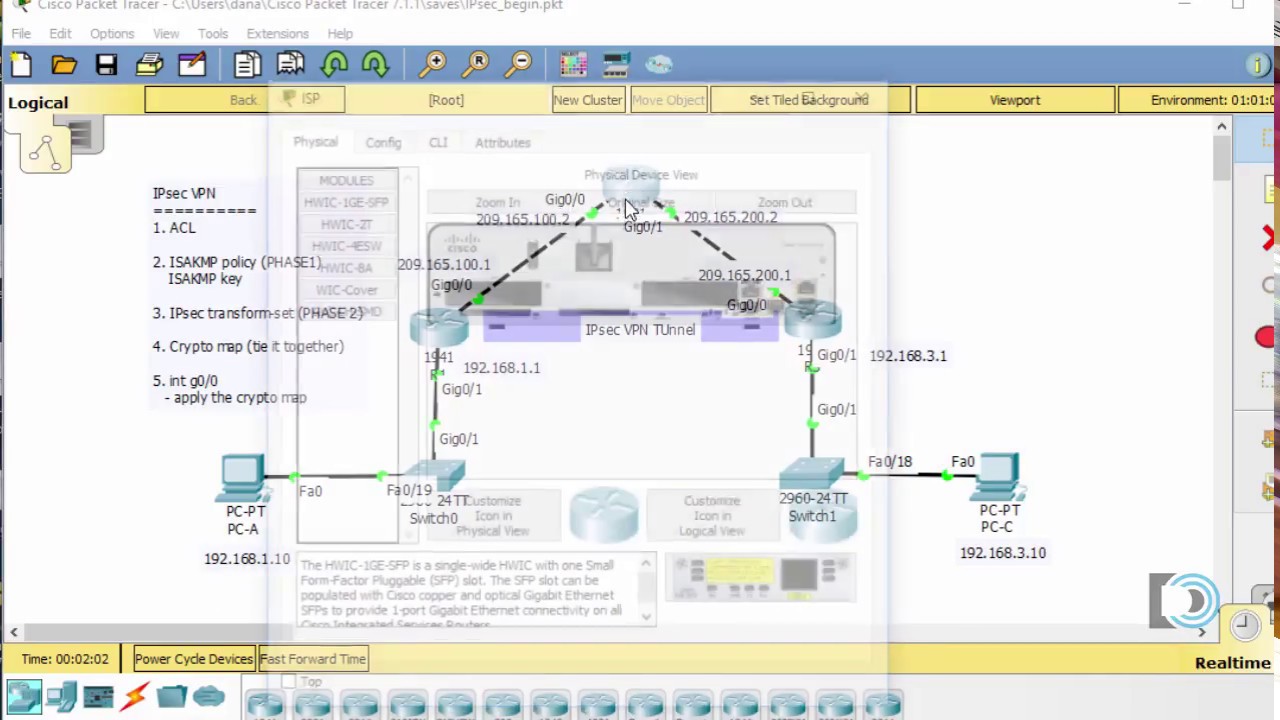Image resolution: width=1280 pixels, height=720 pixels.
Task: Select the Fa0/18 port label
Action: tap(890, 462)
